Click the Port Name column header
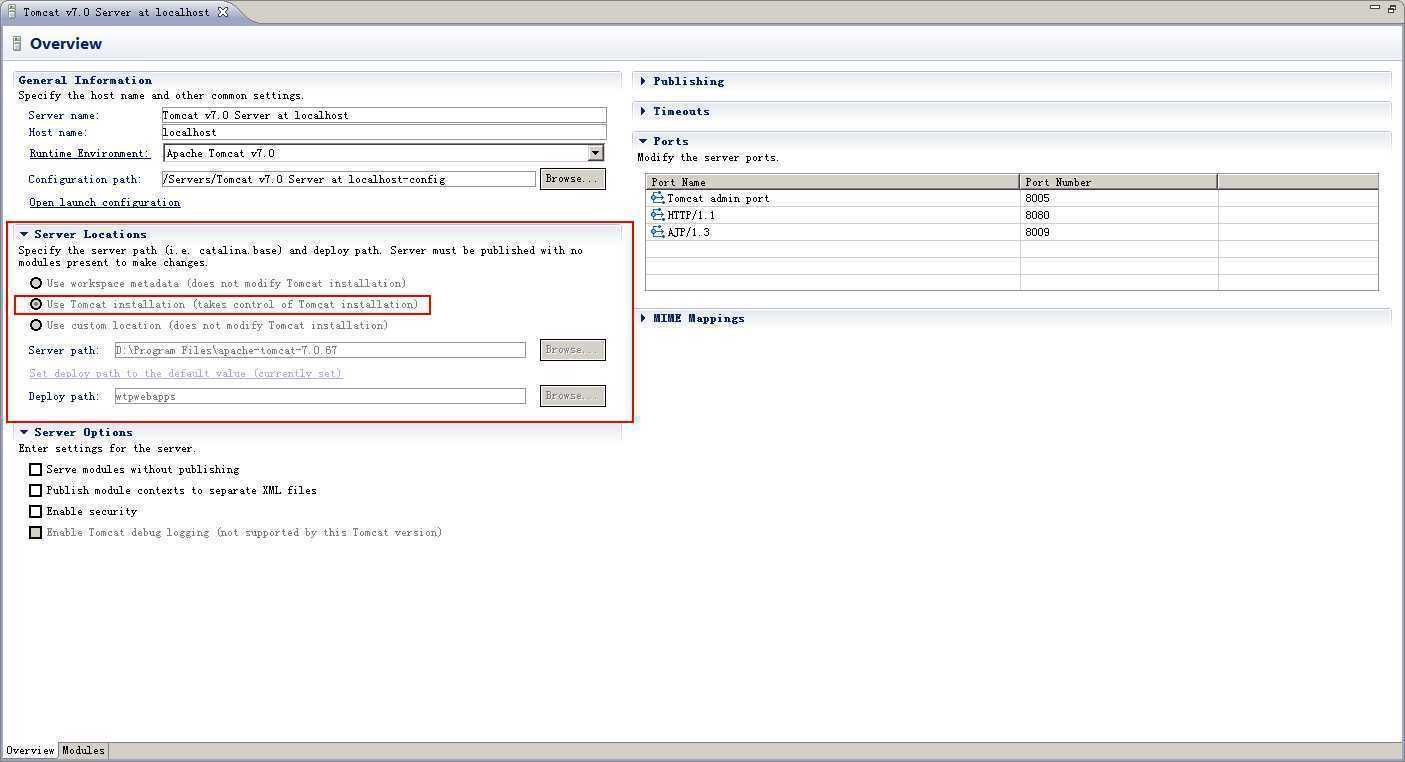Screen dimensions: 1405x762 click(x=833, y=182)
